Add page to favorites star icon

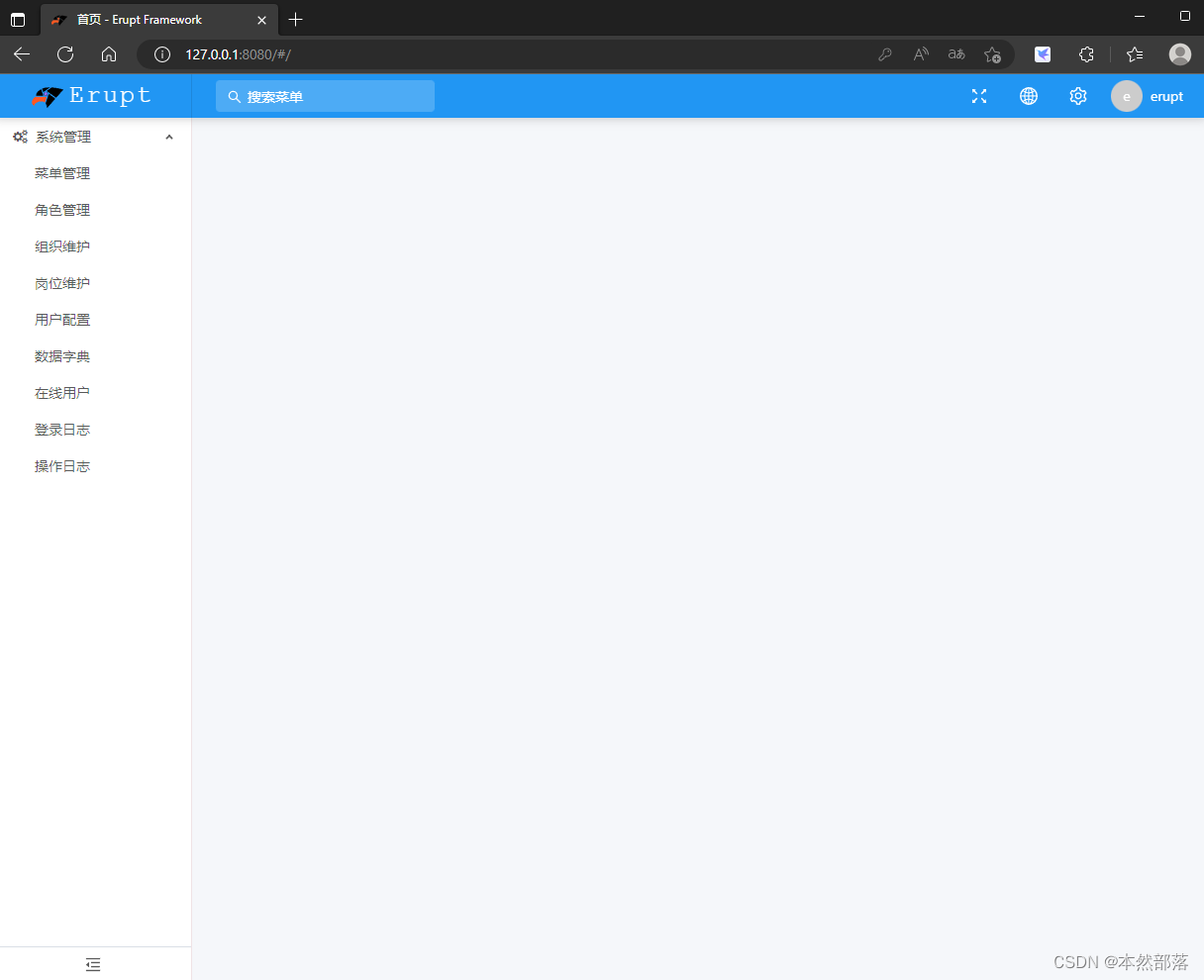(992, 54)
